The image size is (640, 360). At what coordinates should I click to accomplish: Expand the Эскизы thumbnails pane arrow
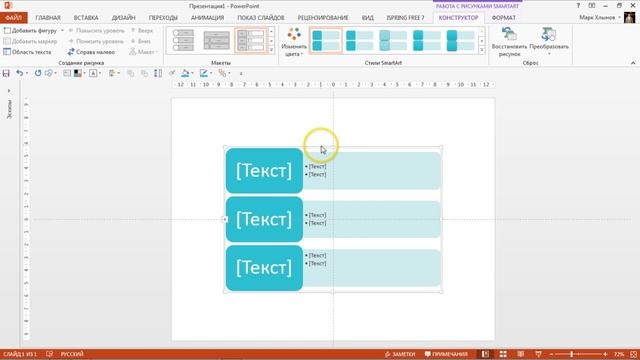coord(9,91)
